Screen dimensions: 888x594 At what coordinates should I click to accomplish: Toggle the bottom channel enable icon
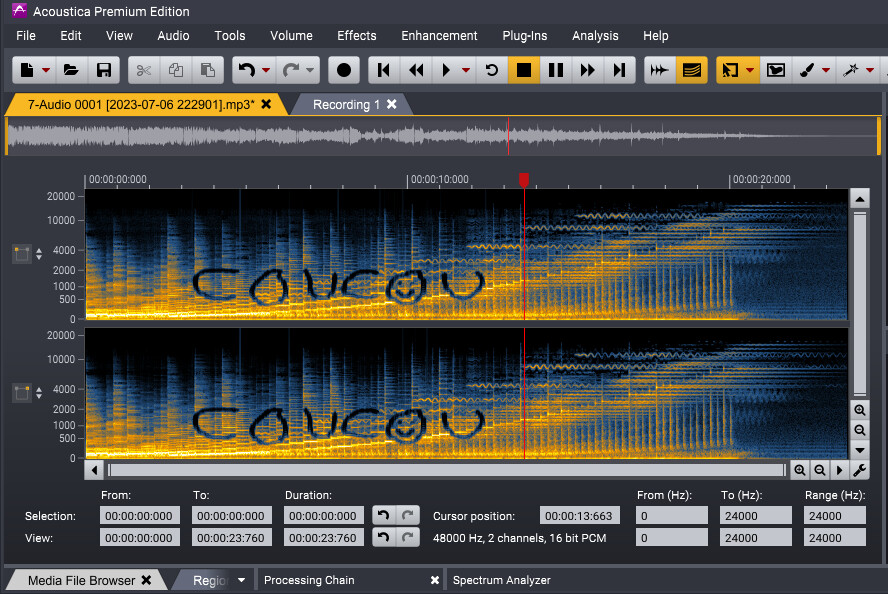22,393
